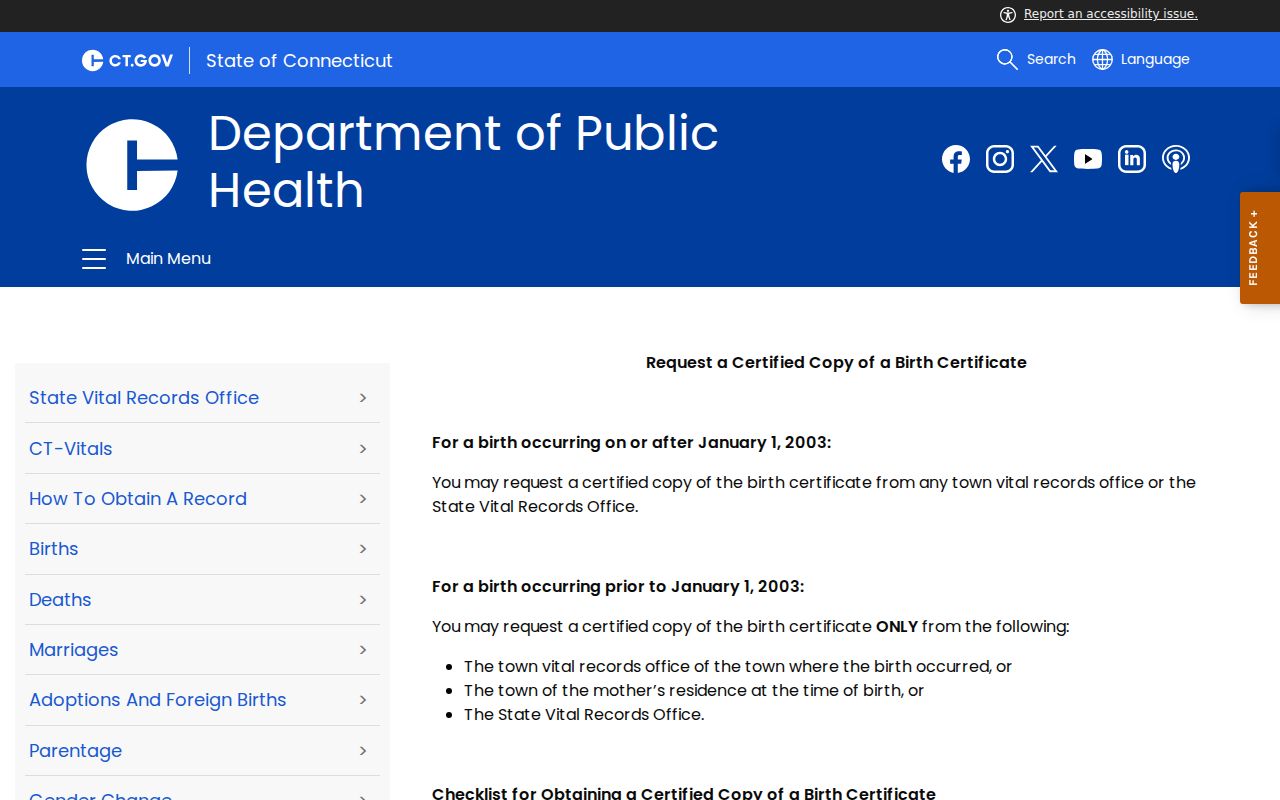Screen dimensions: 1280x800
Task: Open the podcast social icon
Action: click(1176, 159)
